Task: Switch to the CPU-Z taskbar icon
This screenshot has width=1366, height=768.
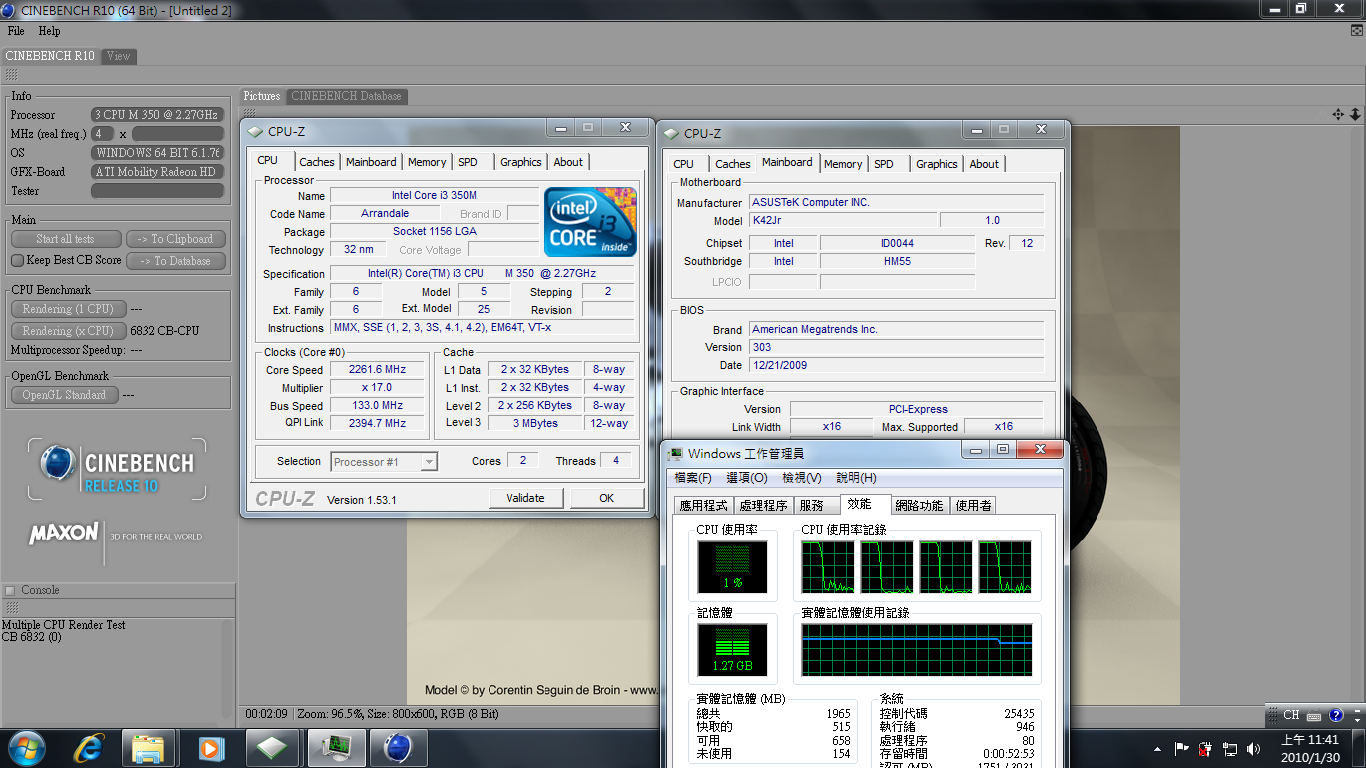Action: 272,748
